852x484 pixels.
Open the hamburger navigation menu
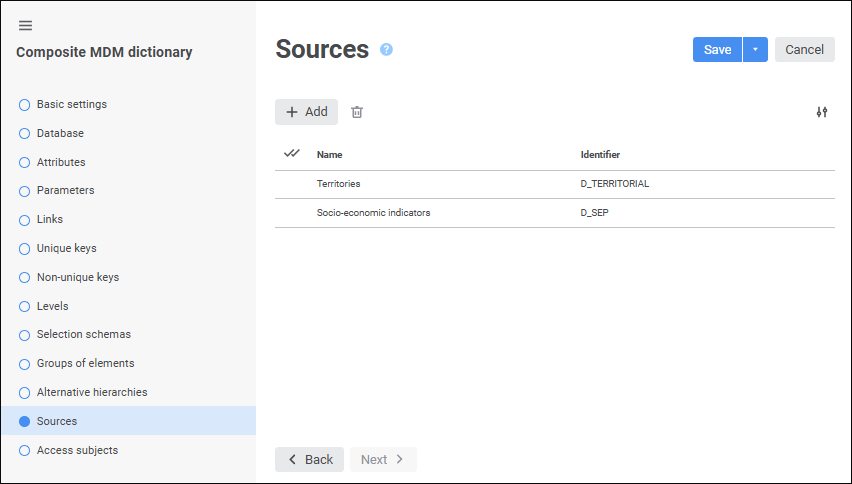point(25,25)
